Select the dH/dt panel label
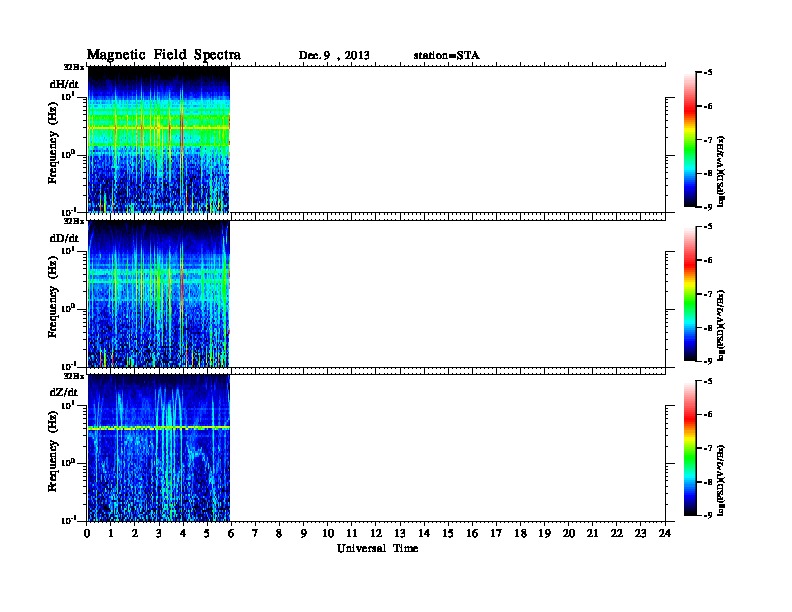This screenshot has width=792, height=612. (x=64, y=84)
